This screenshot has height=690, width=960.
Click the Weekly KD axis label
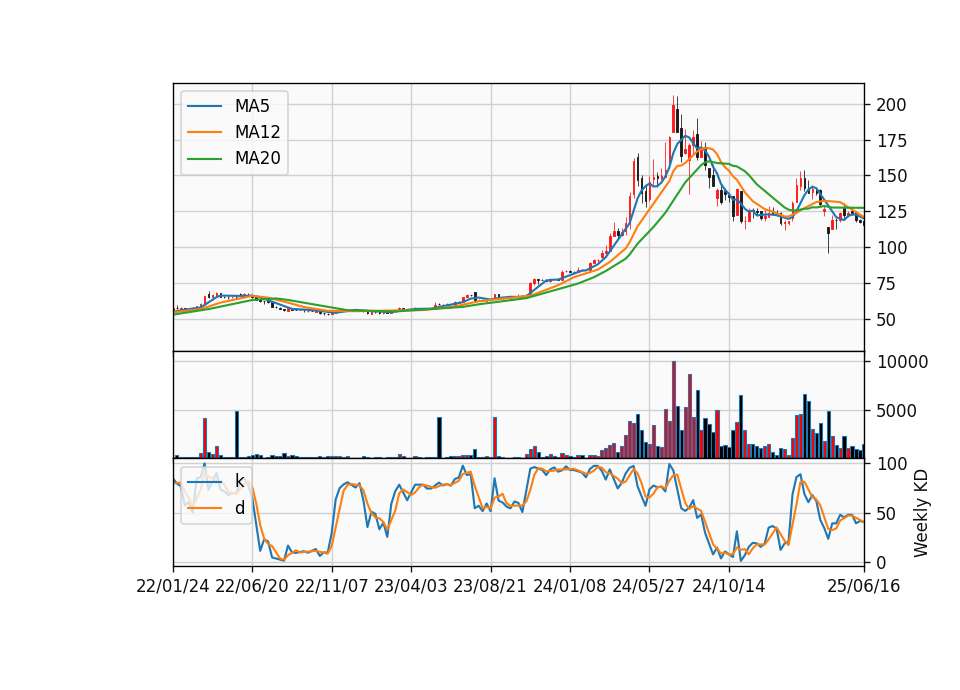pos(920,513)
